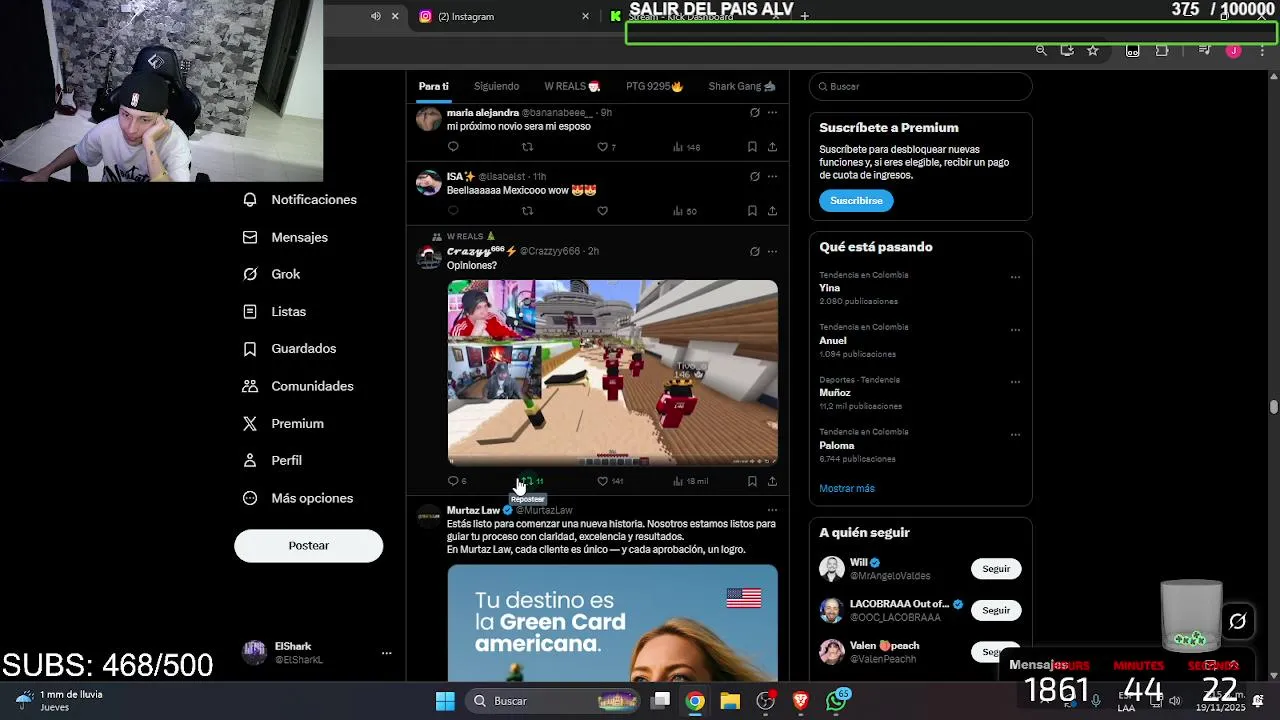The image size is (1280, 720).
Task: Open ElShark account switcher menu
Action: 386,653
